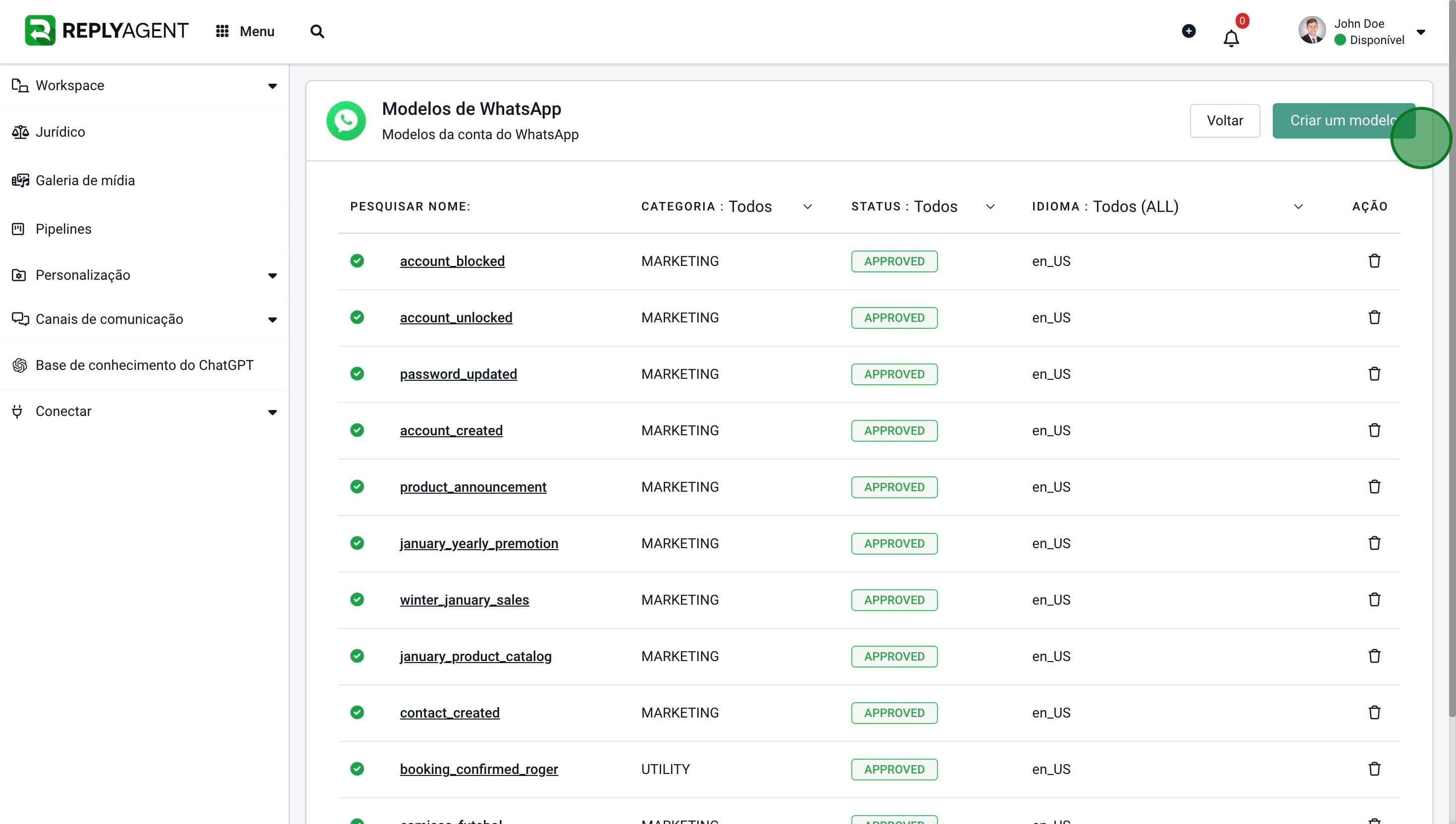This screenshot has height=824, width=1456.
Task: Delete the account_unlocked template
Action: coord(1374,317)
